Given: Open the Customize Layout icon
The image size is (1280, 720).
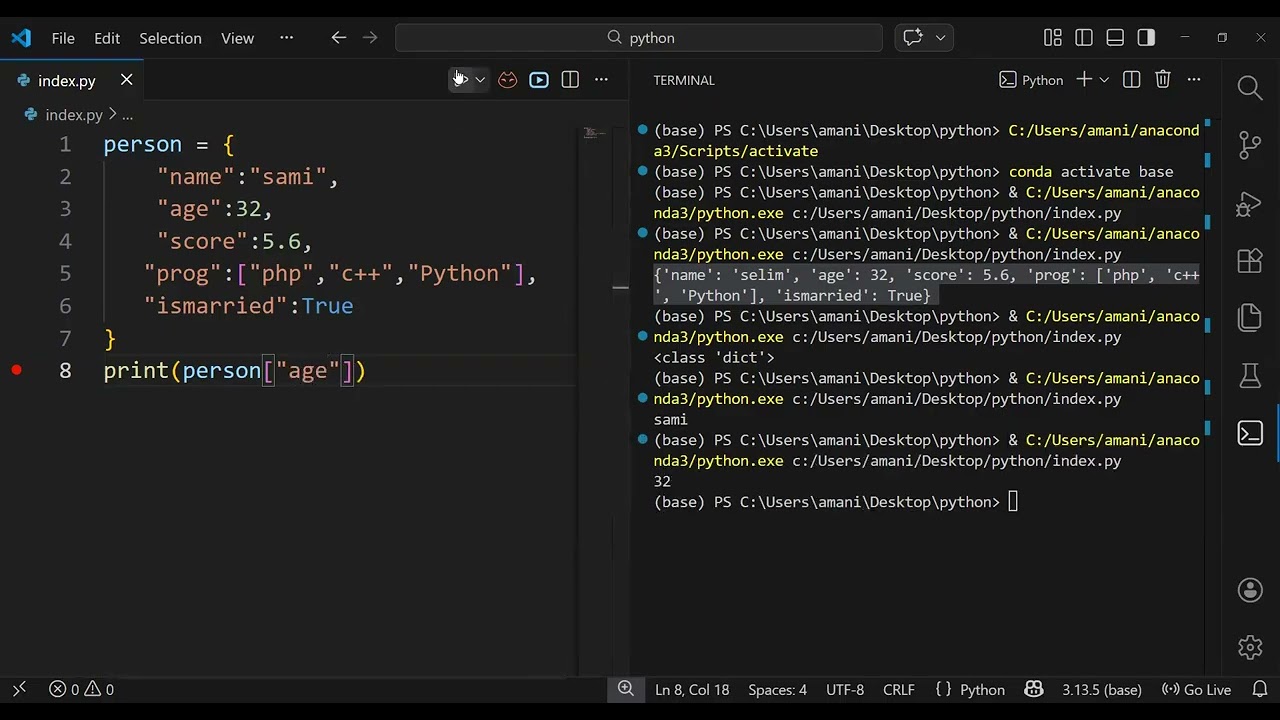Looking at the screenshot, I should [1053, 38].
